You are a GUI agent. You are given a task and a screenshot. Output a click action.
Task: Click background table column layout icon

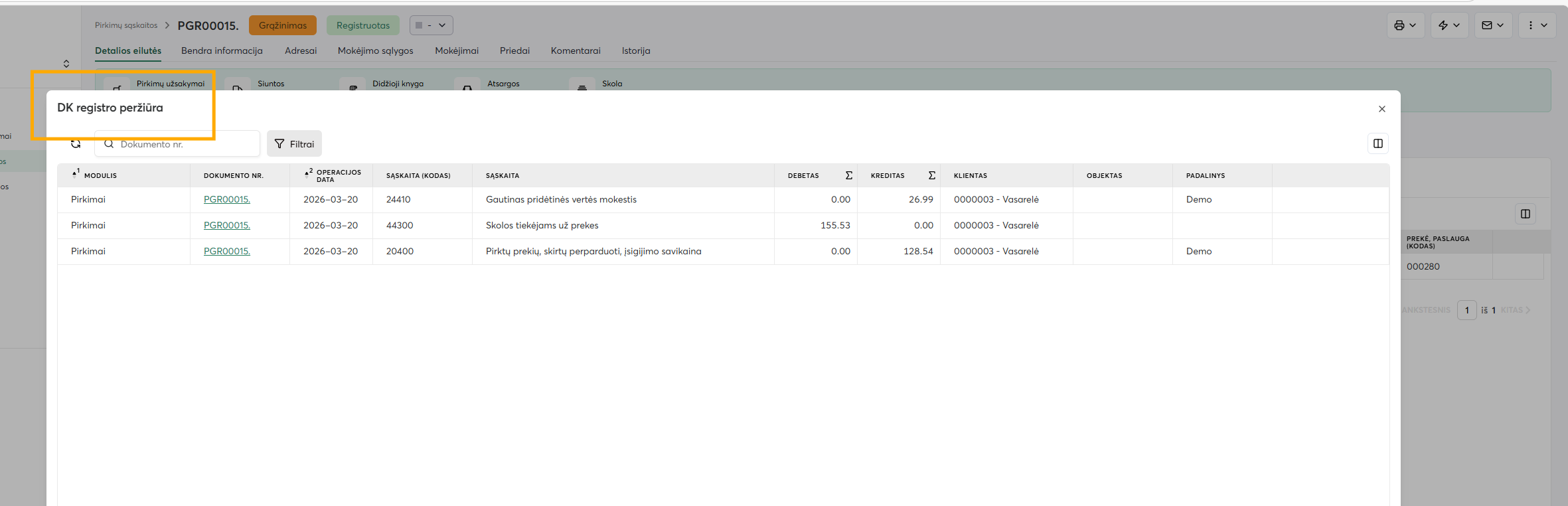click(x=1525, y=214)
